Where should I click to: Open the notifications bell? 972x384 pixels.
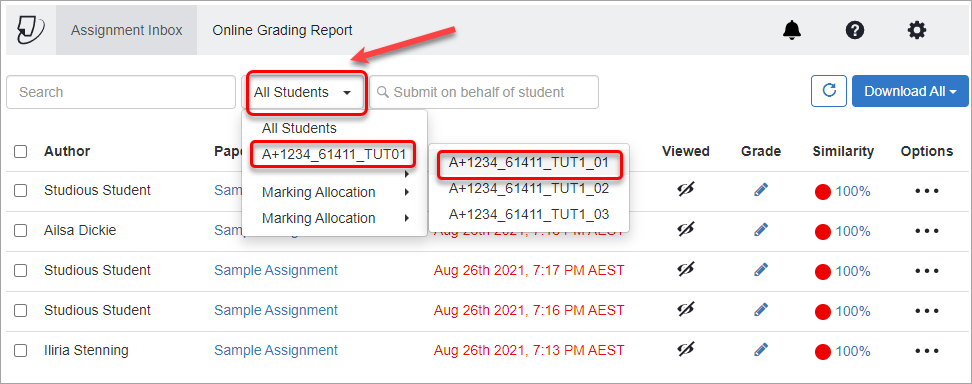click(792, 30)
